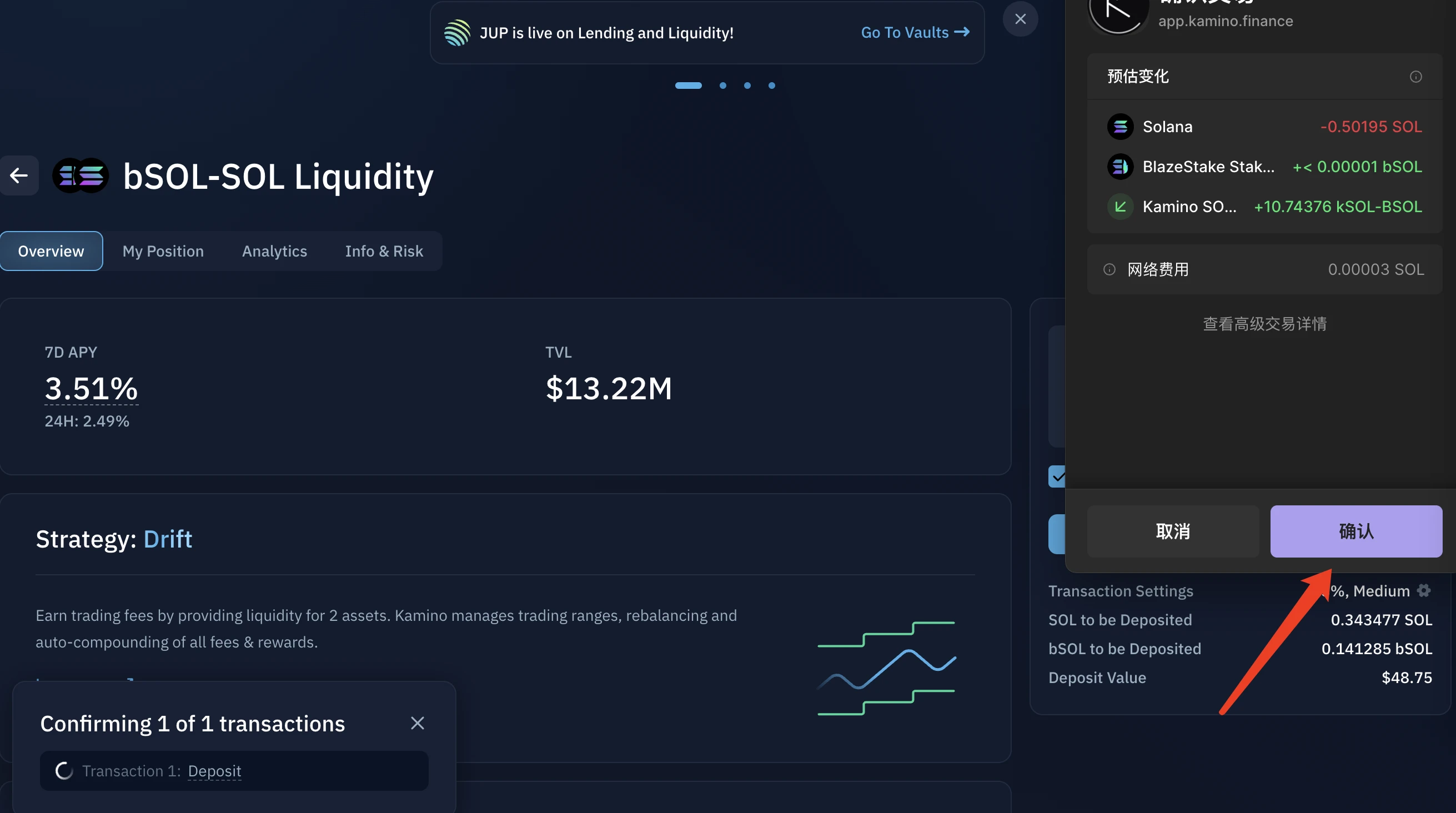Image resolution: width=1456 pixels, height=813 pixels.
Task: Click the JUP live announcement icon
Action: point(456,32)
